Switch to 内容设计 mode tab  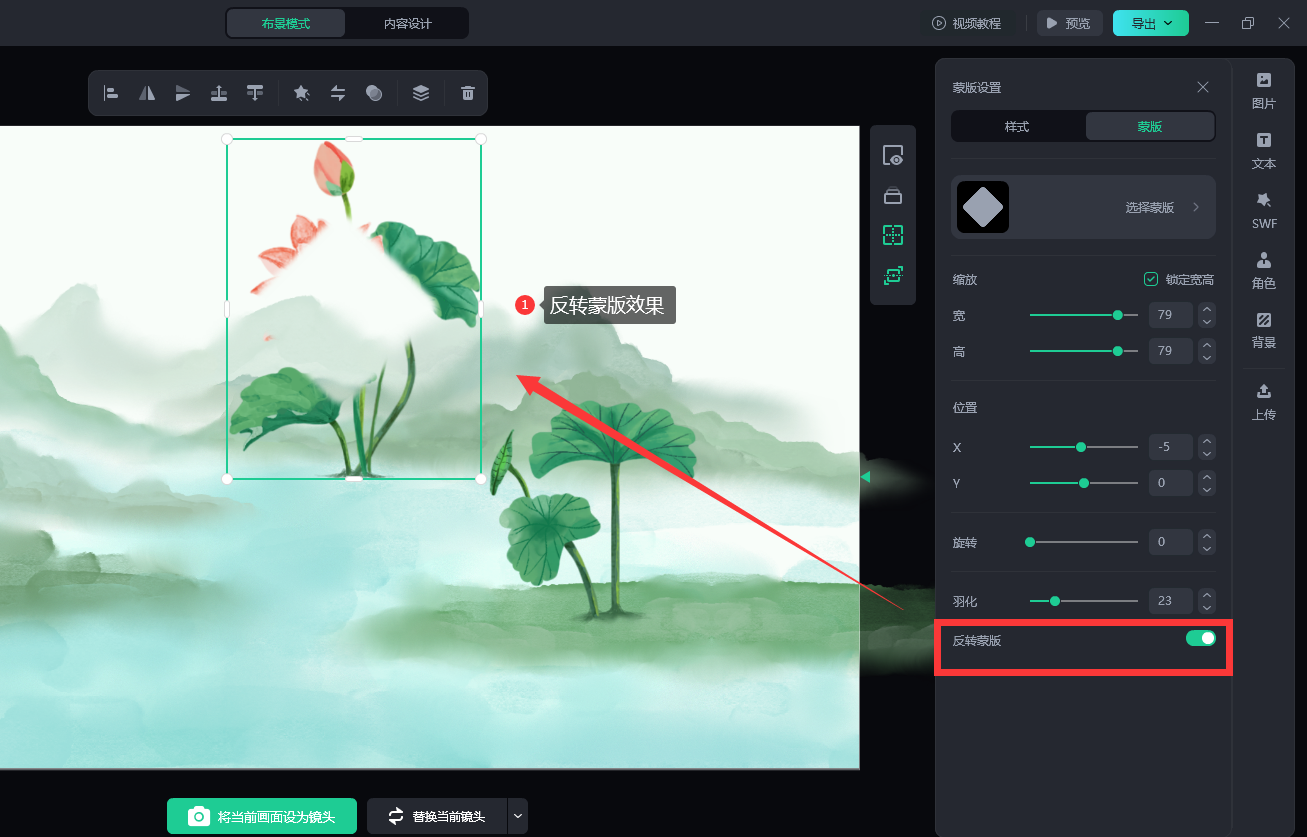(x=407, y=23)
